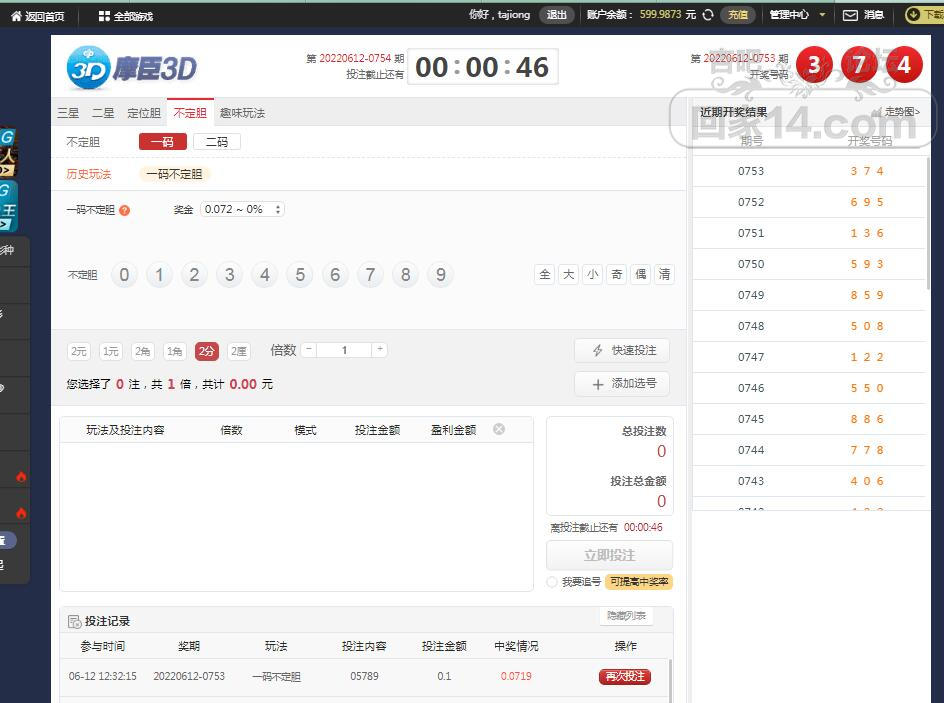Image resolution: width=944 pixels, height=703 pixels.
Task: Click the help icon beside 一码不定胆
Action: pyautogui.click(x=125, y=211)
